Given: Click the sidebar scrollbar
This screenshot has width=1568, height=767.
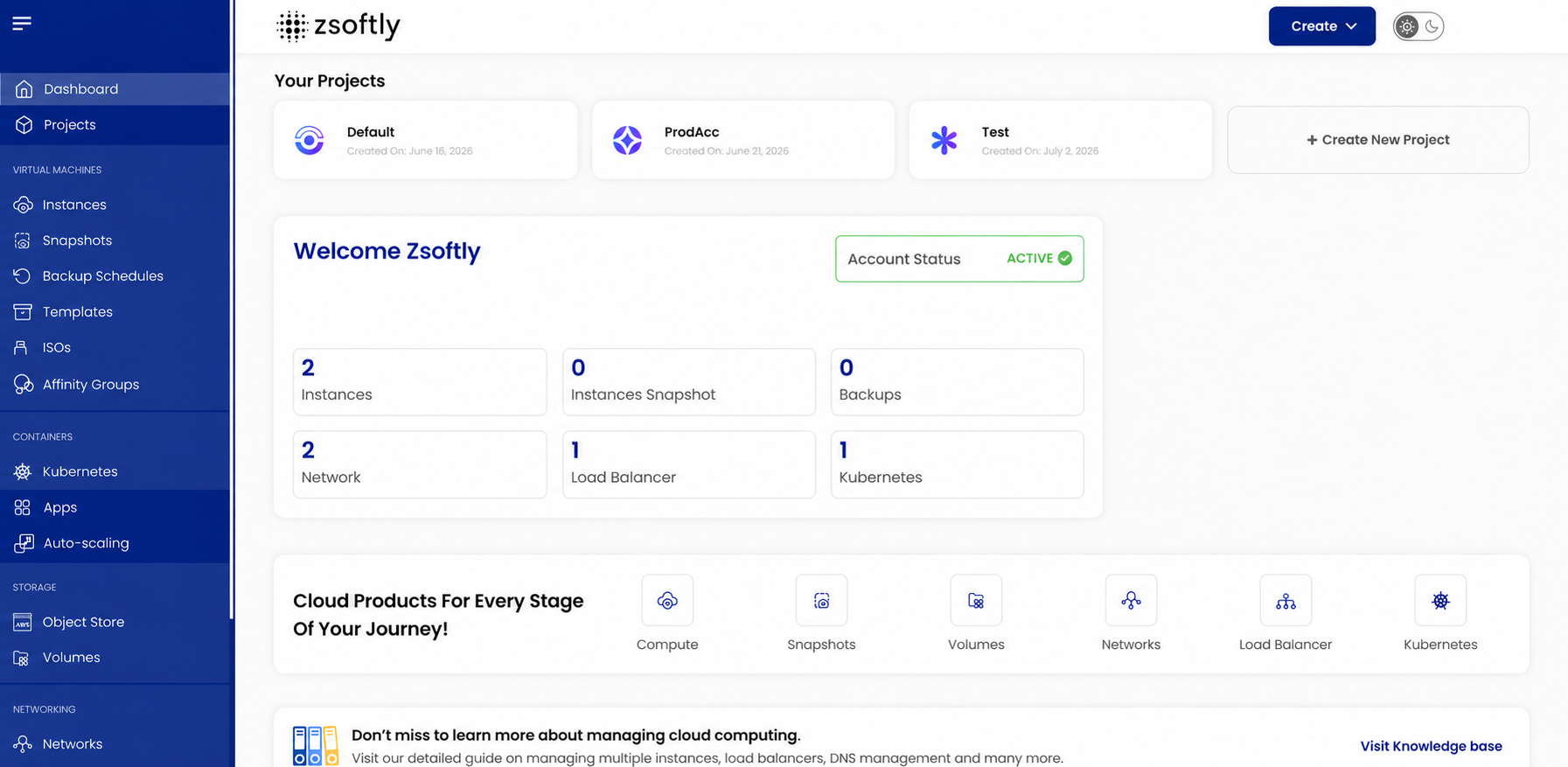Looking at the screenshot, I should (x=232, y=310).
